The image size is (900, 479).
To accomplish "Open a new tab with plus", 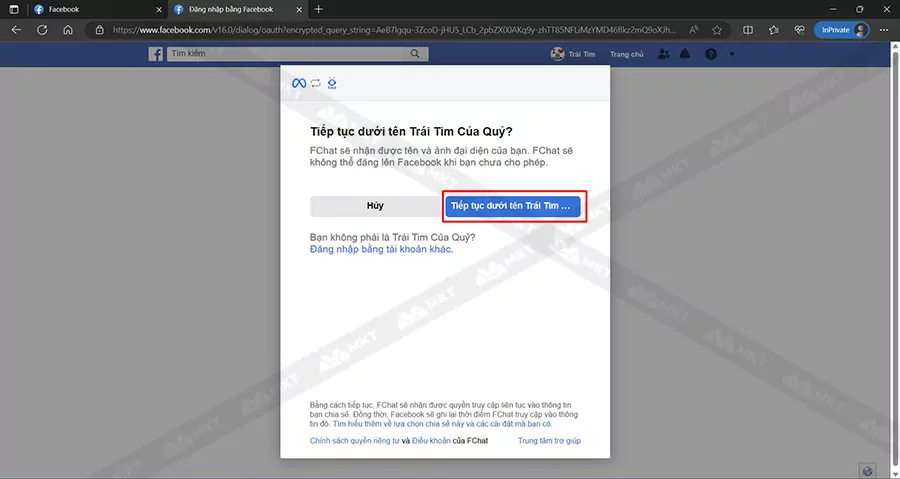I will (319, 9).
